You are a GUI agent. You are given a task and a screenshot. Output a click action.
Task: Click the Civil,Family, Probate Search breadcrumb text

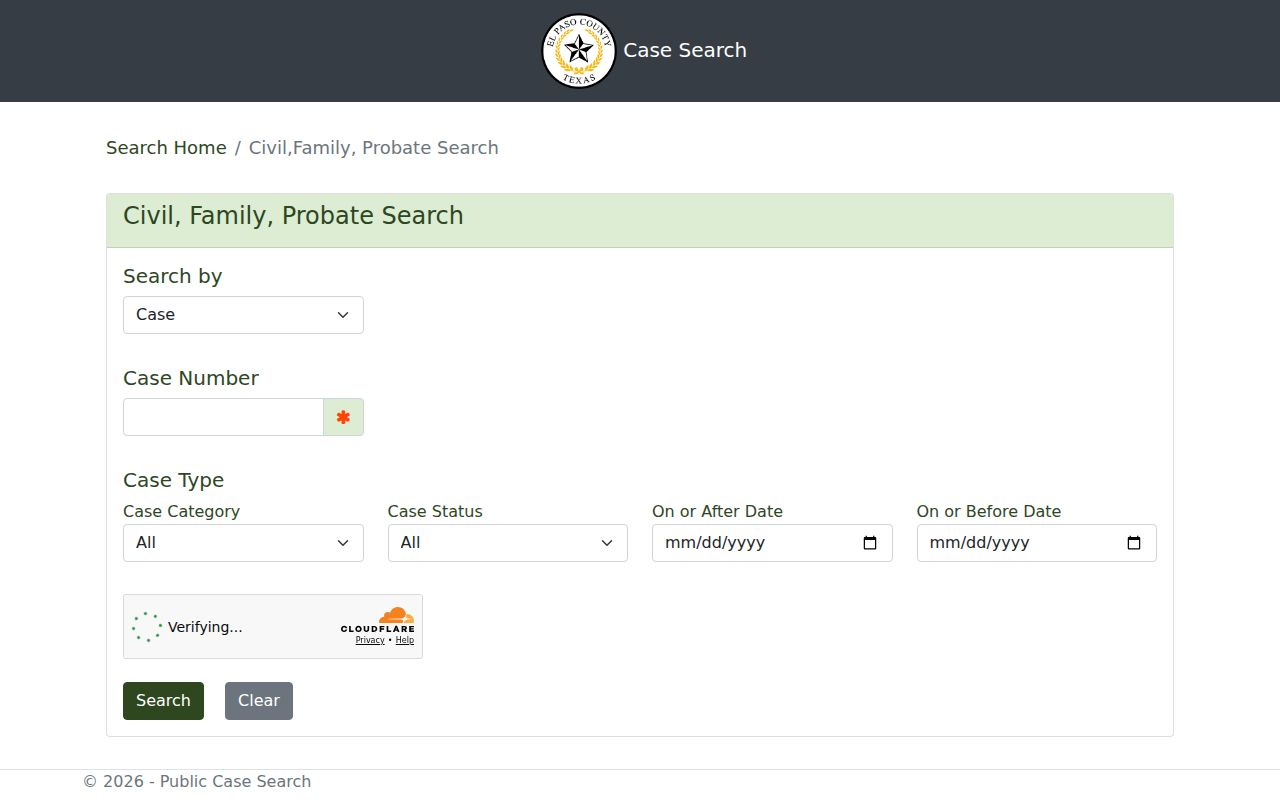pos(373,148)
